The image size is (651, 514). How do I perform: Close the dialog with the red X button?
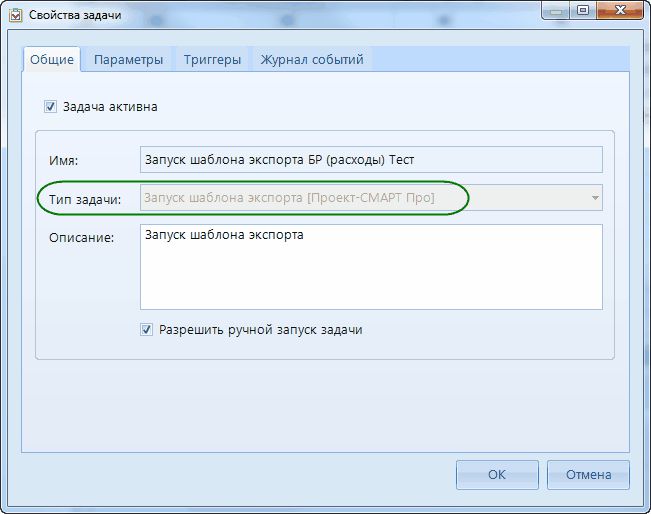[x=620, y=11]
